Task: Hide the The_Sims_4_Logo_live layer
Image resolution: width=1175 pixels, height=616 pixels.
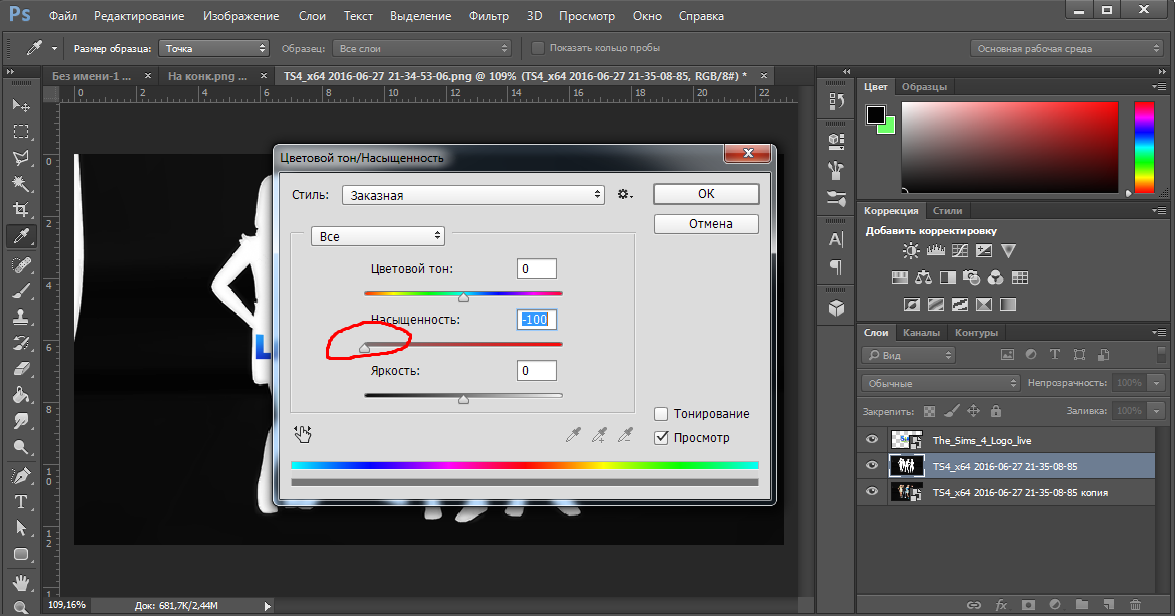Action: [x=872, y=440]
